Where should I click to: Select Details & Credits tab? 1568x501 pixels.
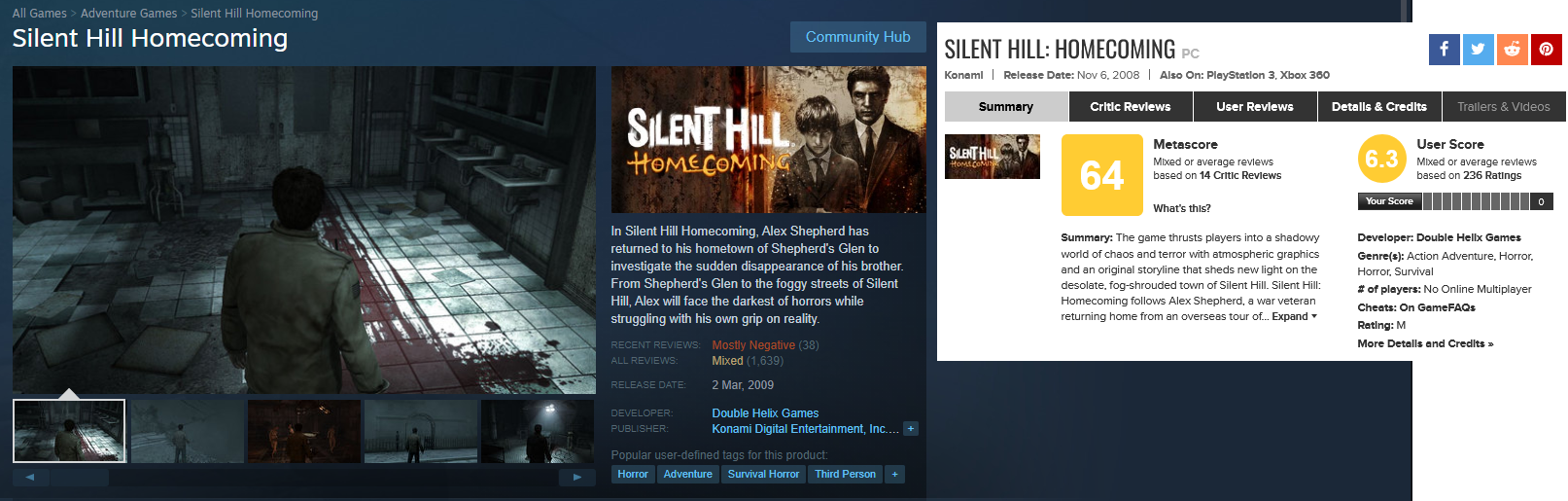pyautogui.click(x=1378, y=107)
